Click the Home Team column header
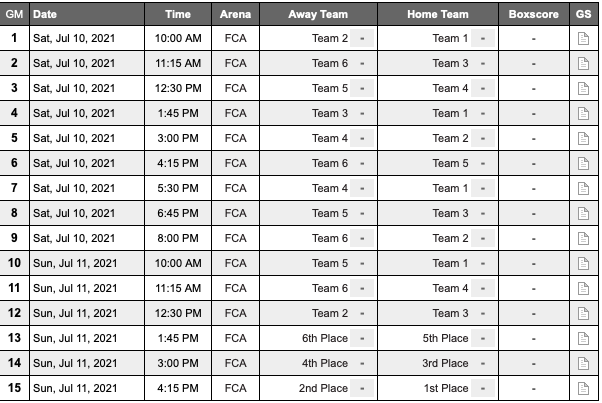The height and width of the screenshot is (403, 602). pyautogui.click(x=438, y=14)
